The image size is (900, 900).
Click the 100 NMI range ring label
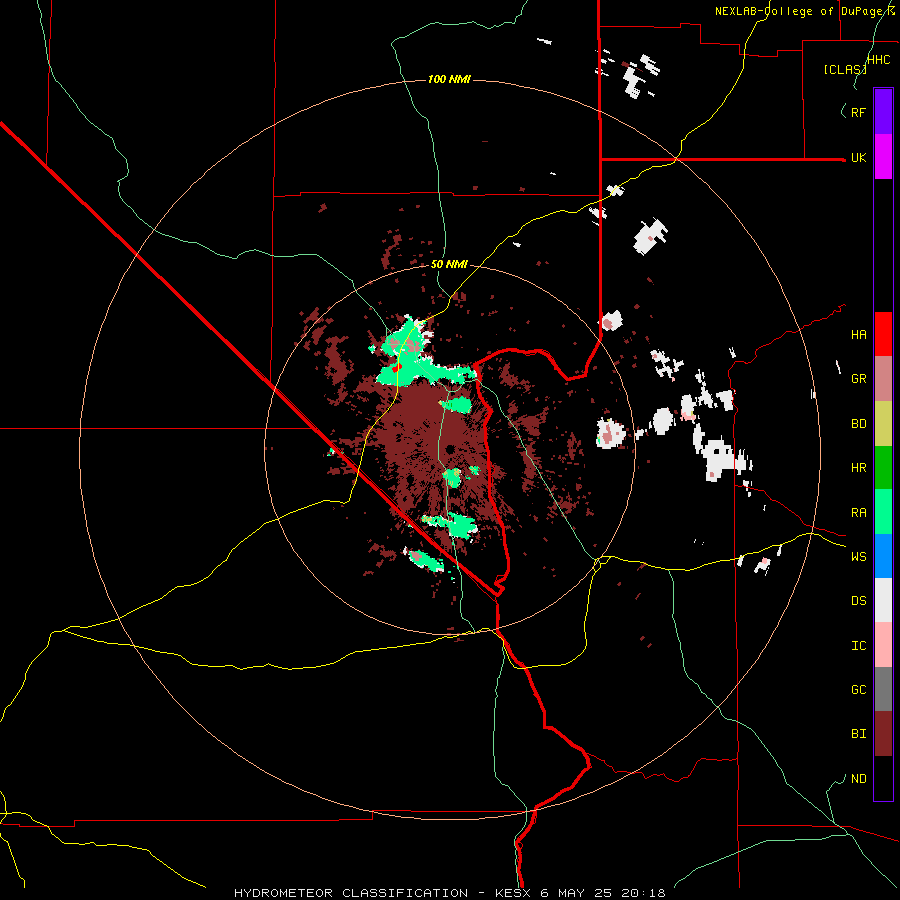[x=449, y=79]
